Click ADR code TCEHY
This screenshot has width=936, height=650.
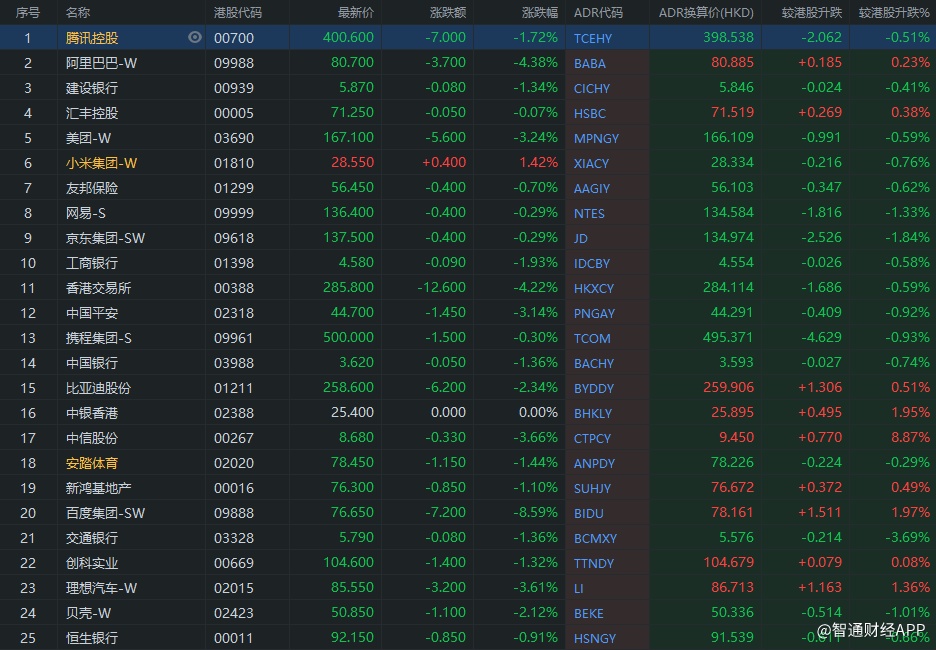(x=594, y=38)
